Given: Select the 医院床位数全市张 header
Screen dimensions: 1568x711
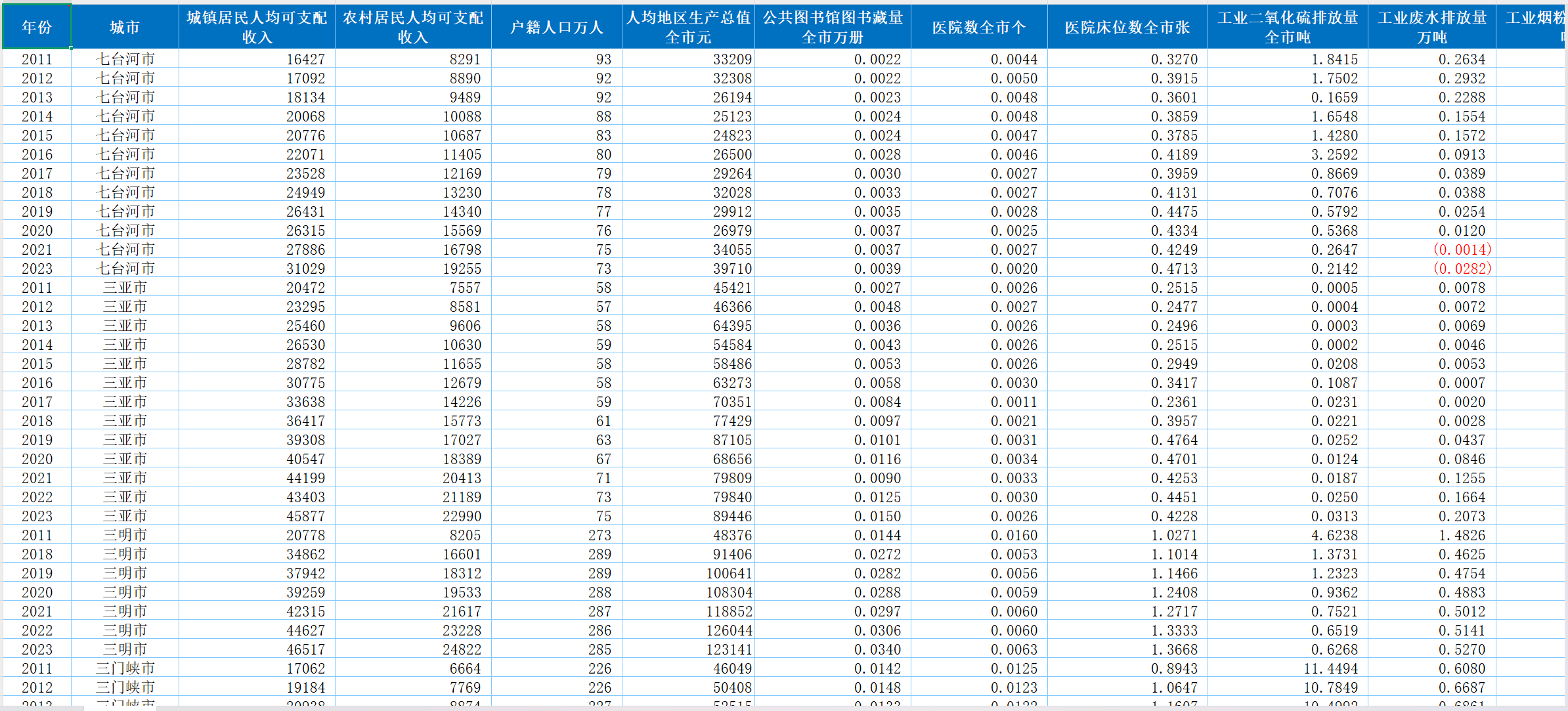Looking at the screenshot, I should coord(1127,27).
